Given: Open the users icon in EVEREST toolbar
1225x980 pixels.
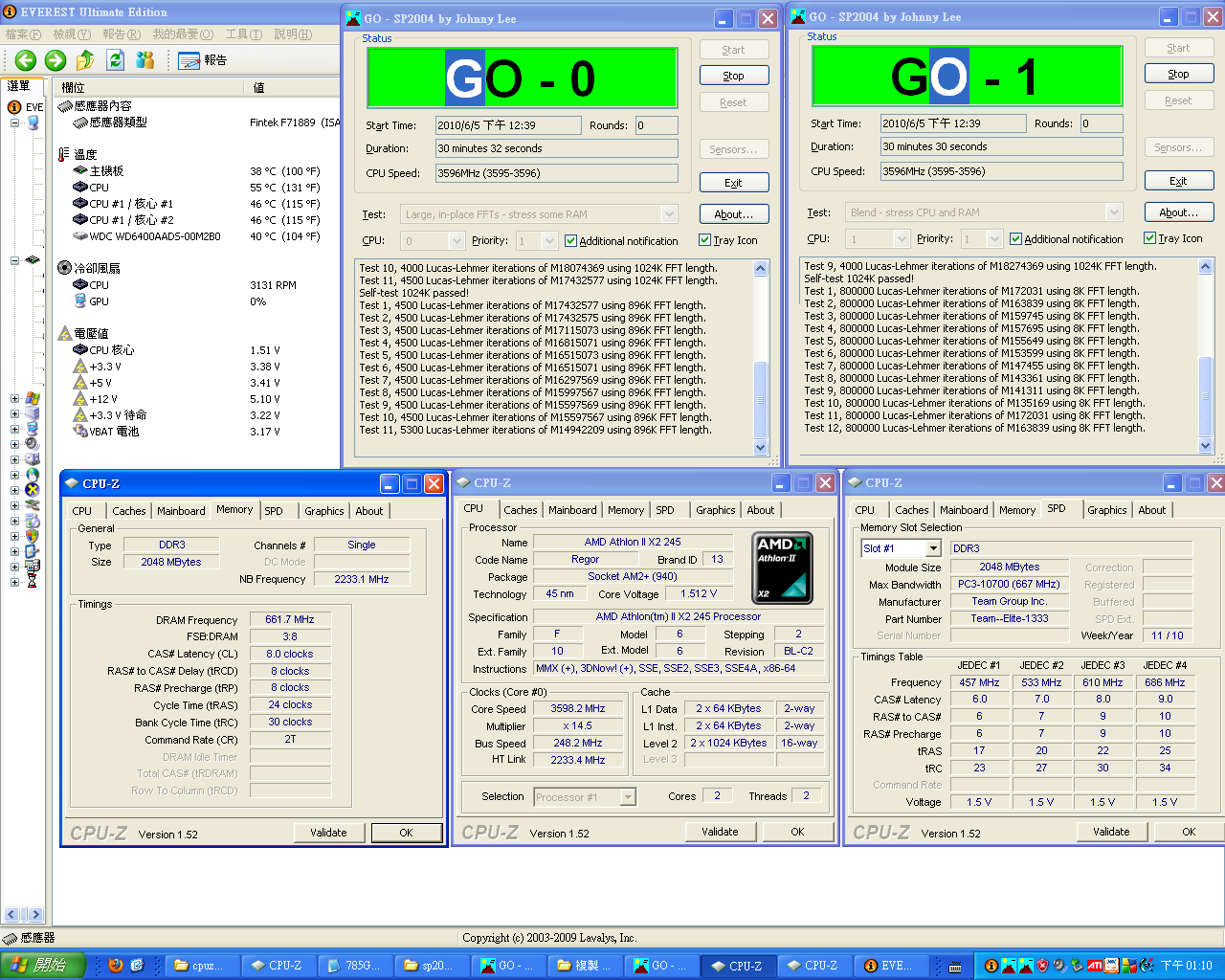Looking at the screenshot, I should point(145,60).
